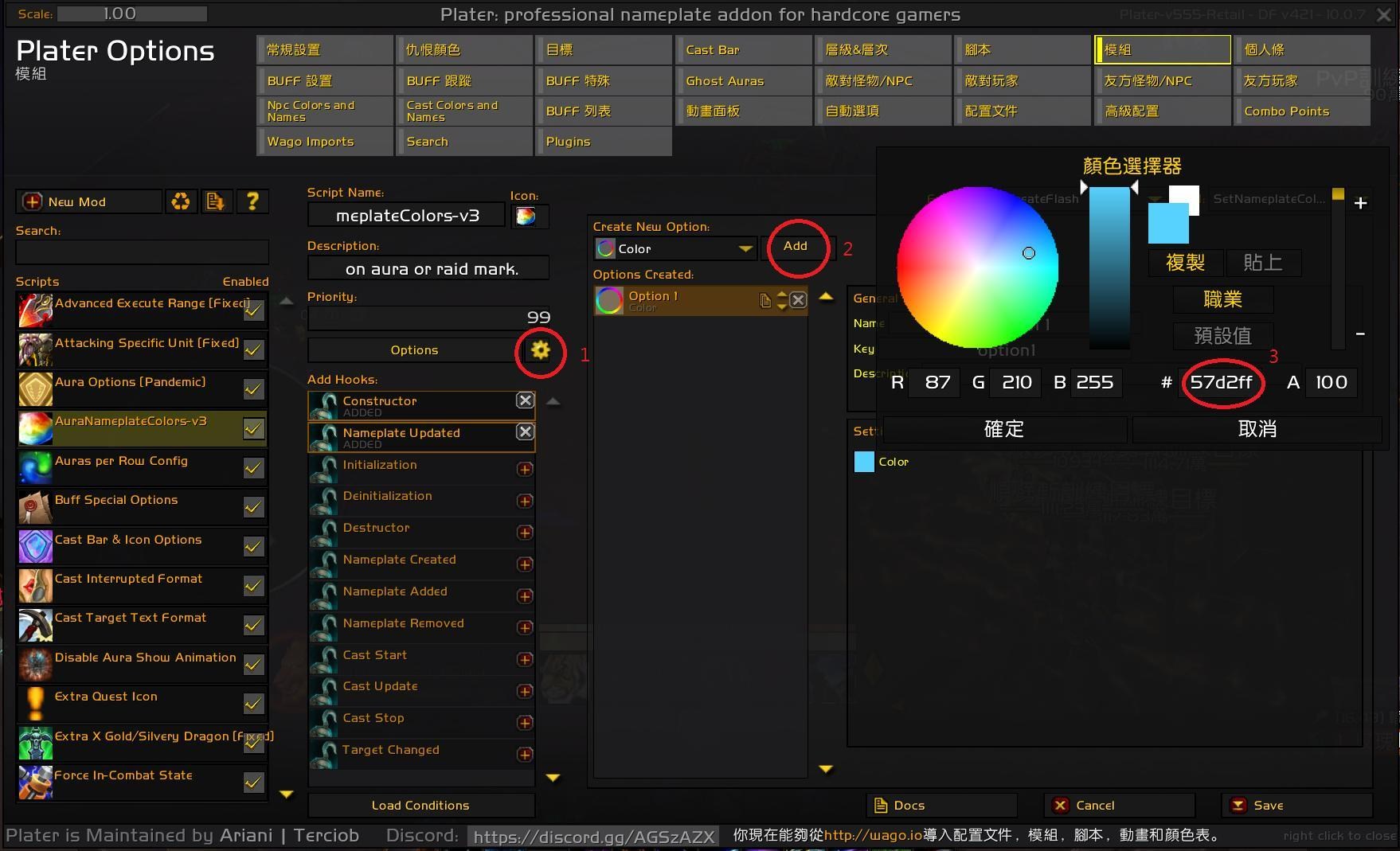
Task: Click the blue Color swatch under Settings
Action: coord(864,462)
